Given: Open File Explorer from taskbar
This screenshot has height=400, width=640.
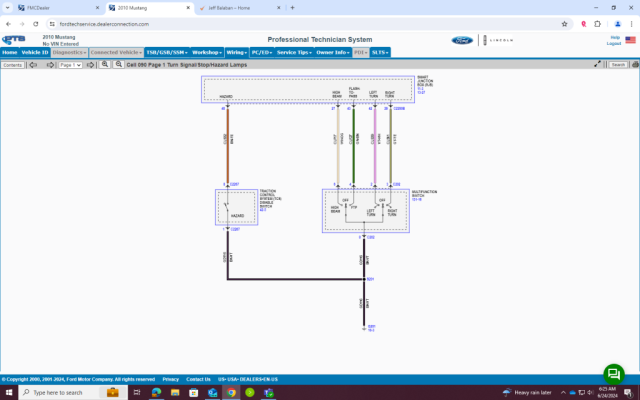Looking at the screenshot, I should pos(175,392).
